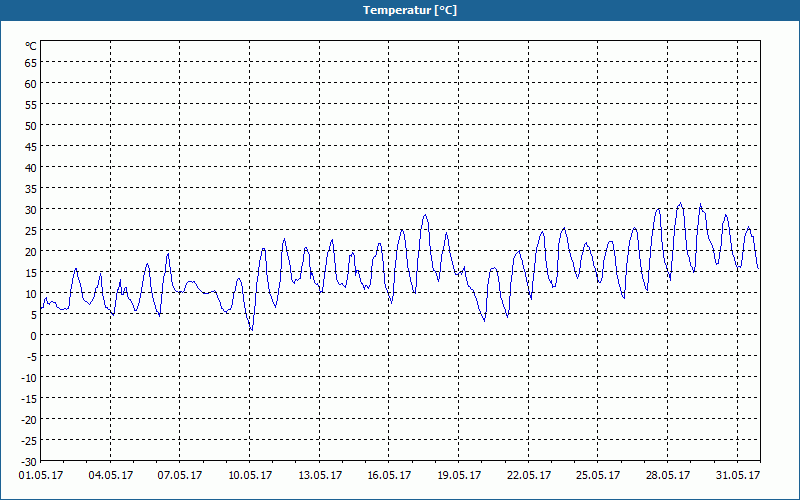
Task: Click the 40 value on the temperature axis
Action: (31, 168)
